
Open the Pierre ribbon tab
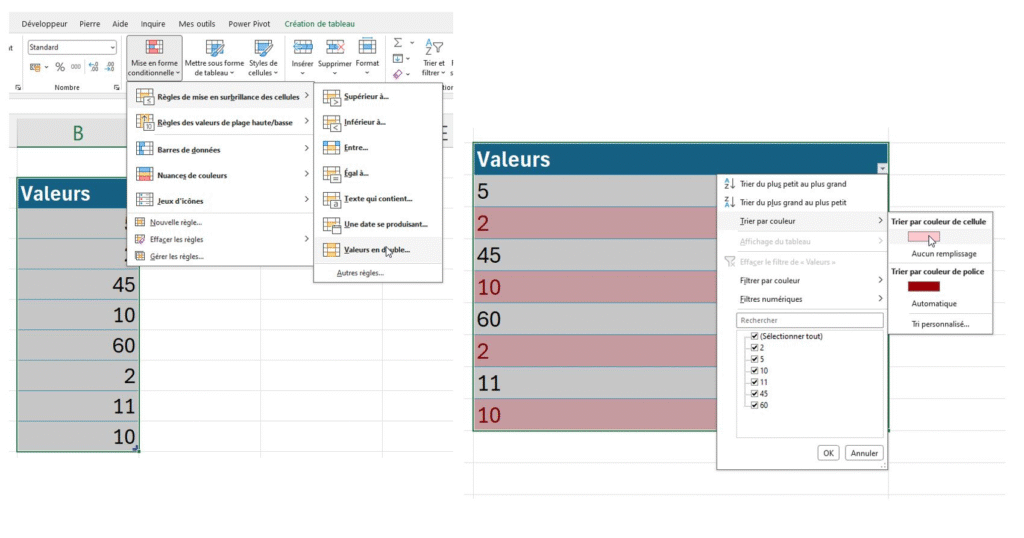pos(89,24)
